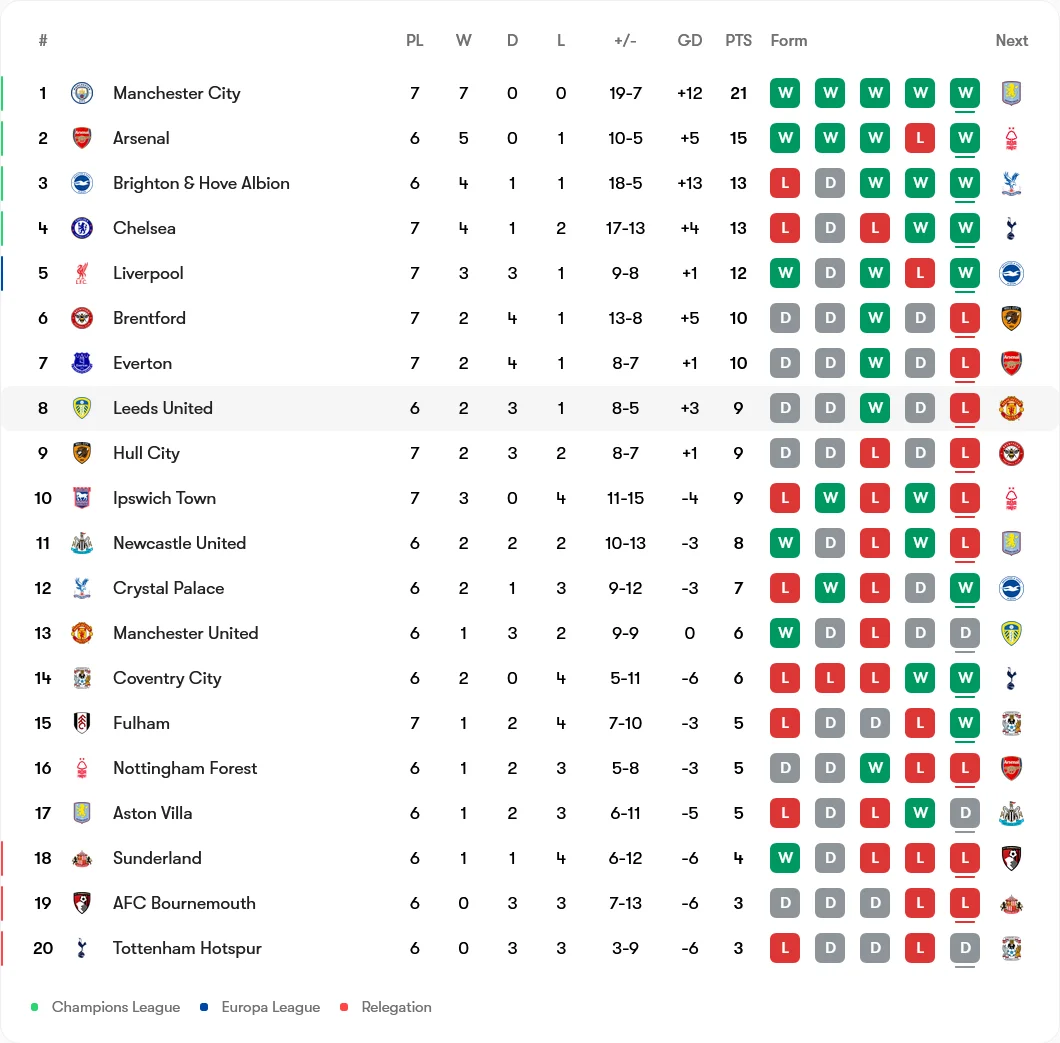This screenshot has width=1060, height=1043.
Task: Select the highlighted Leeds United row
Action: (x=530, y=408)
